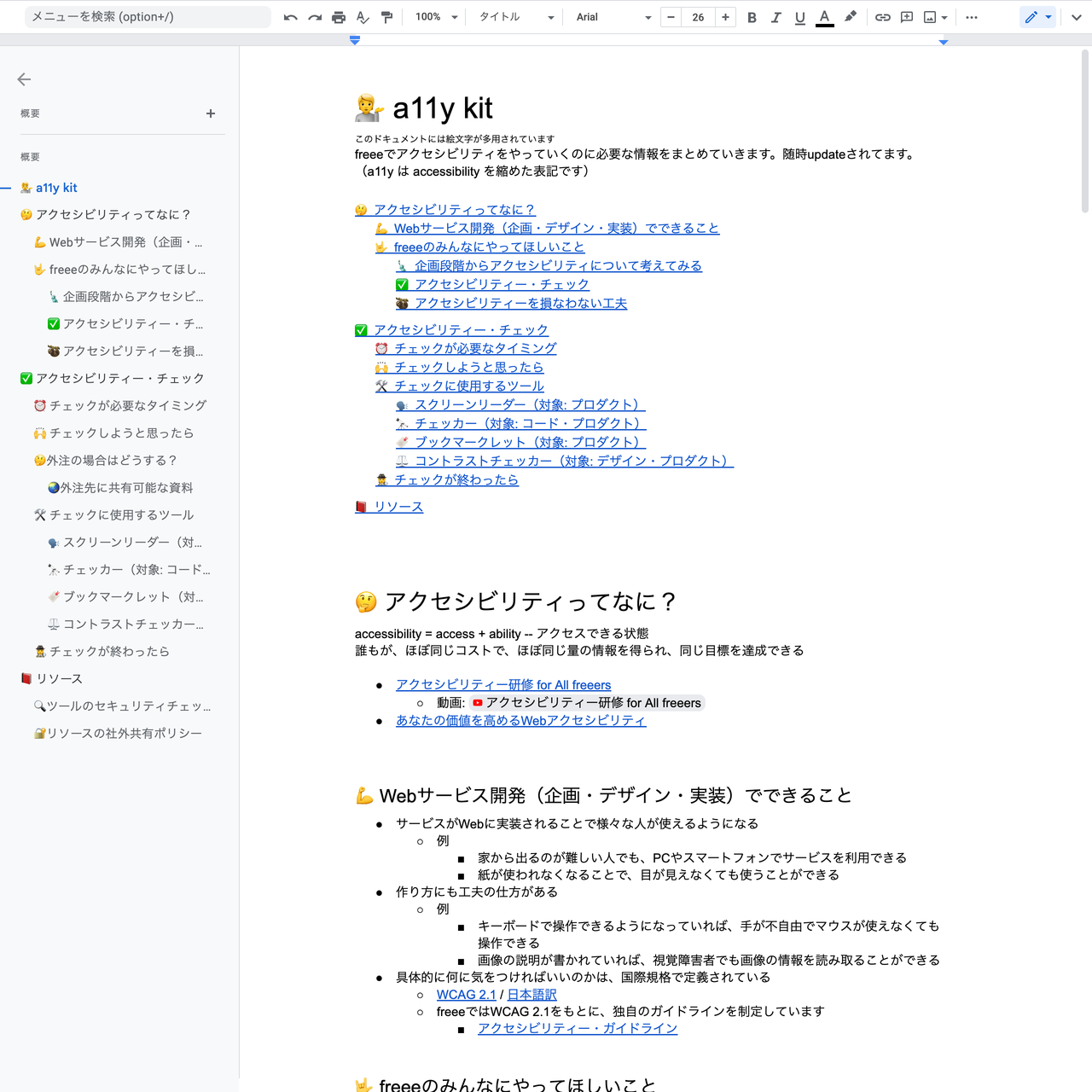Toggle bold formatting
Screen dimensions: 1092x1092
pos(752,17)
